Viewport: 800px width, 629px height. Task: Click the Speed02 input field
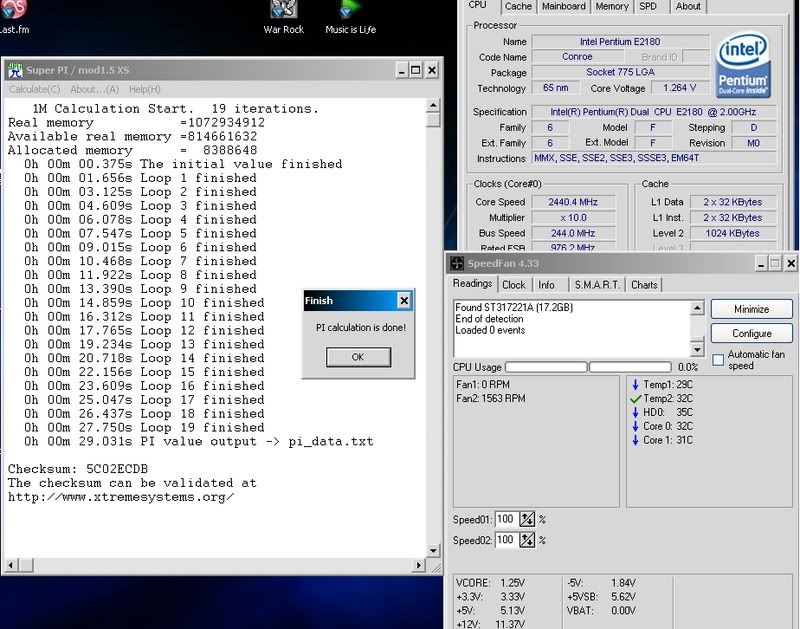[x=506, y=540]
